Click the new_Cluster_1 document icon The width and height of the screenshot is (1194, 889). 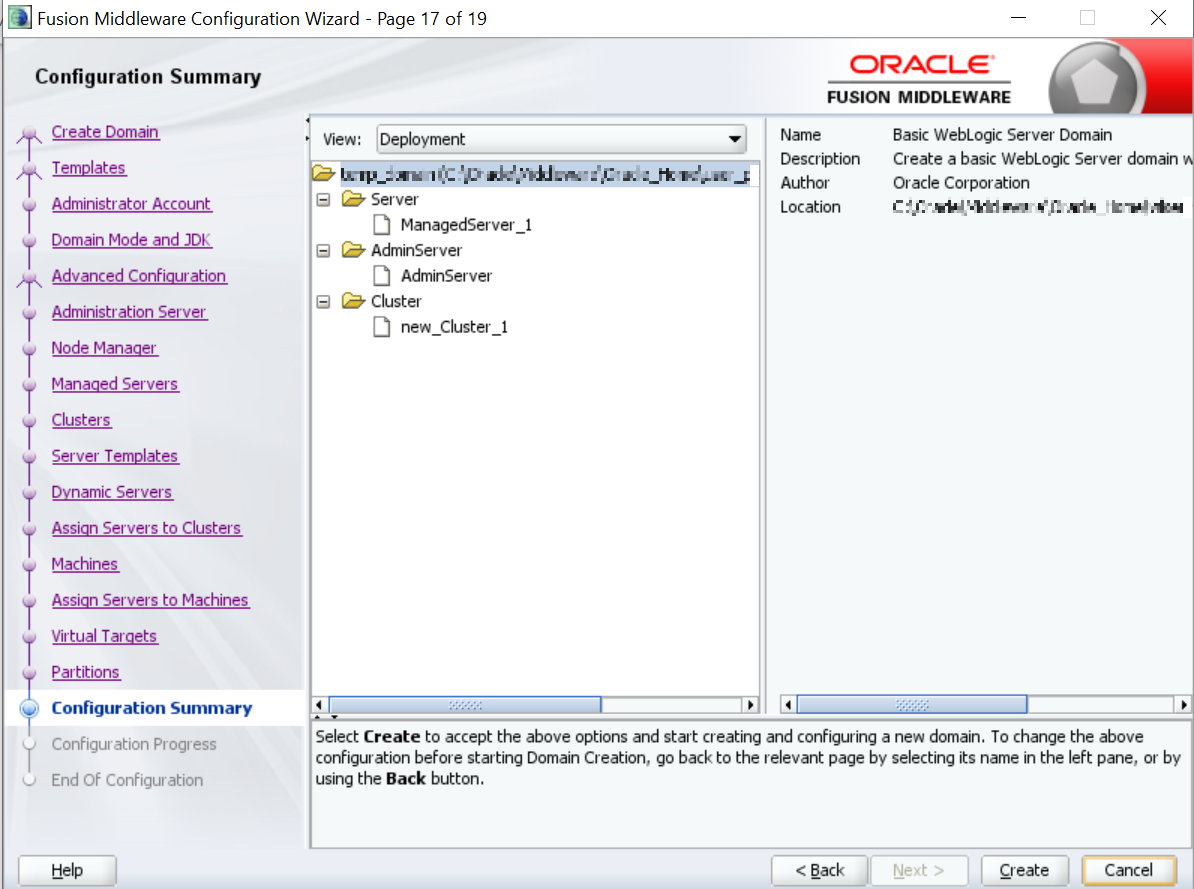click(x=382, y=327)
